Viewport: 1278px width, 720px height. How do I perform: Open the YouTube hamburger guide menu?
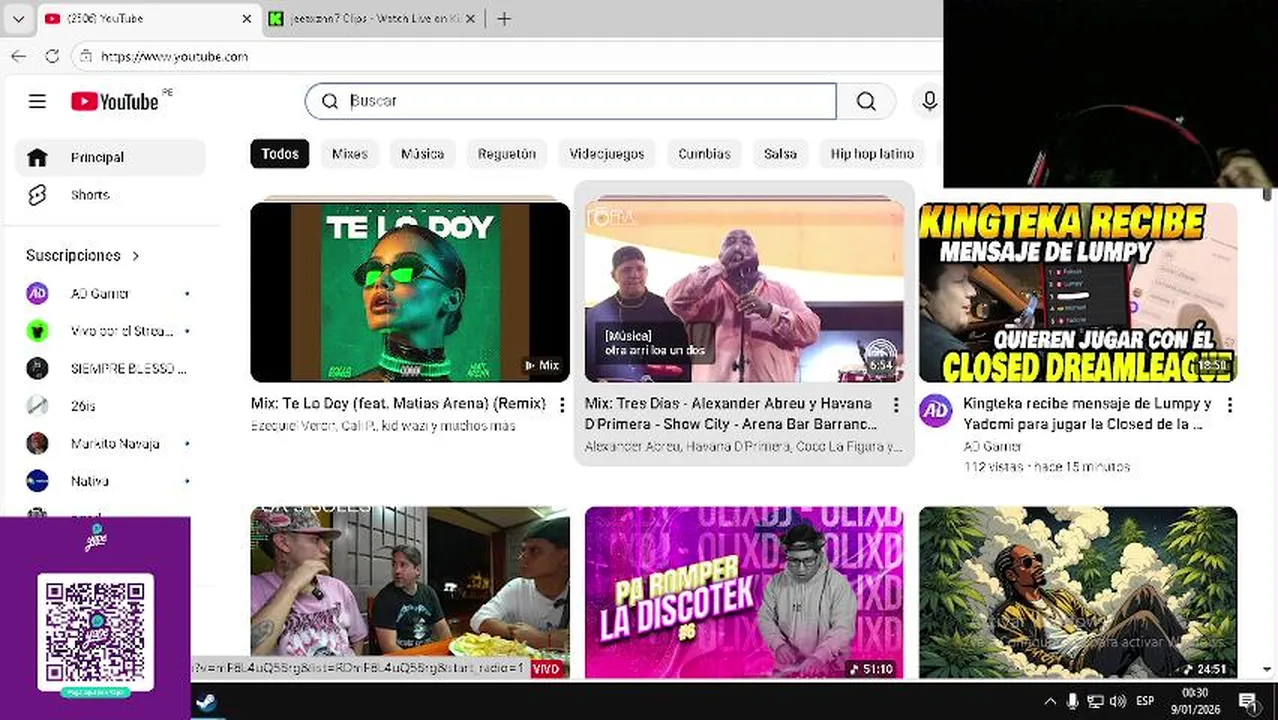pyautogui.click(x=37, y=101)
